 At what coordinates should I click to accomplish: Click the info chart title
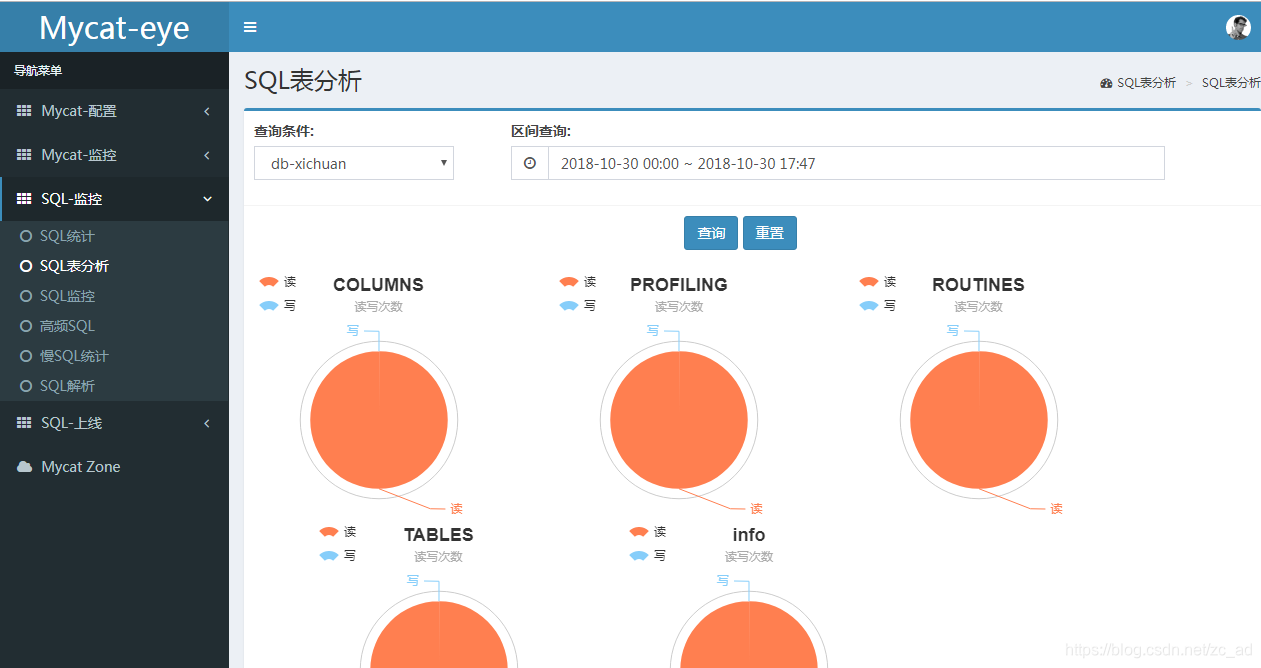coord(749,535)
